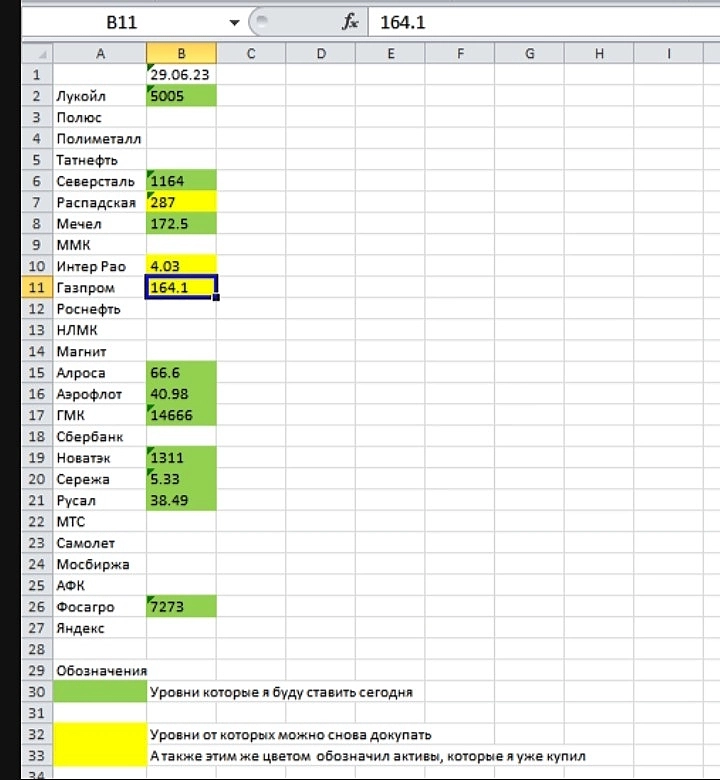The width and height of the screenshot is (720, 780).
Task: Click the cell Северсталь
Action: pyautogui.click(x=100, y=181)
